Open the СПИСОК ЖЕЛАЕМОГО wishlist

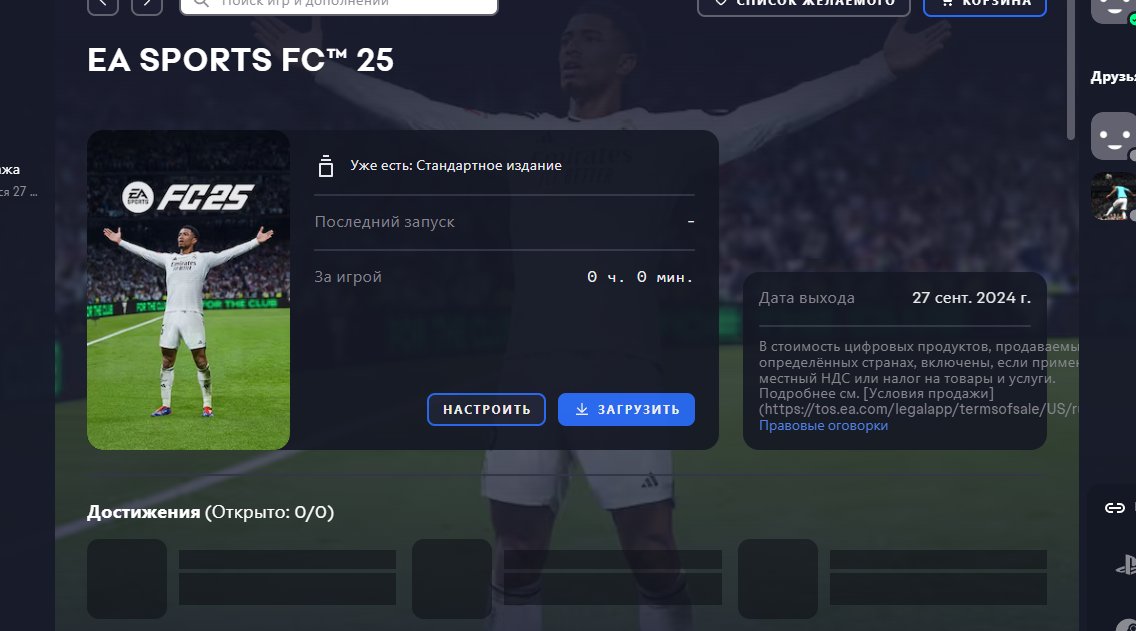coord(803,6)
